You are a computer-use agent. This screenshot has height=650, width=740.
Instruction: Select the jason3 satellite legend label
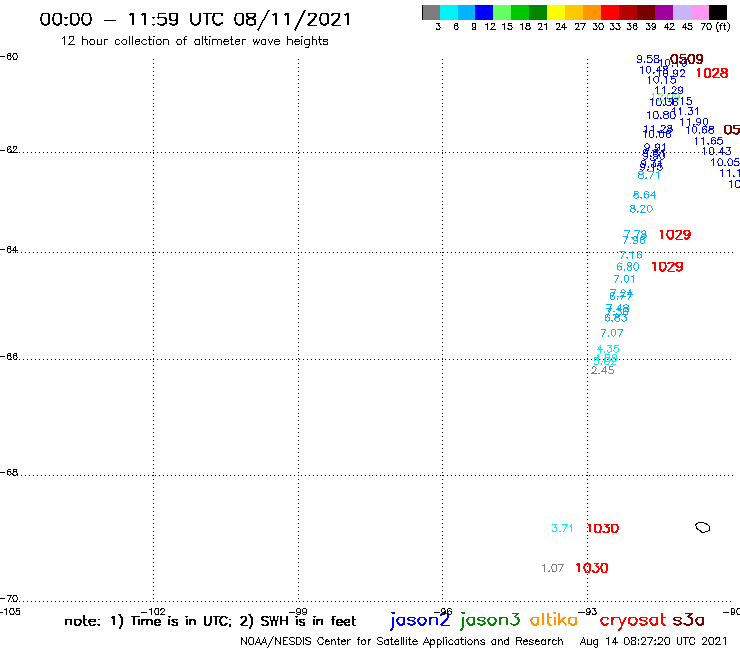click(x=490, y=620)
